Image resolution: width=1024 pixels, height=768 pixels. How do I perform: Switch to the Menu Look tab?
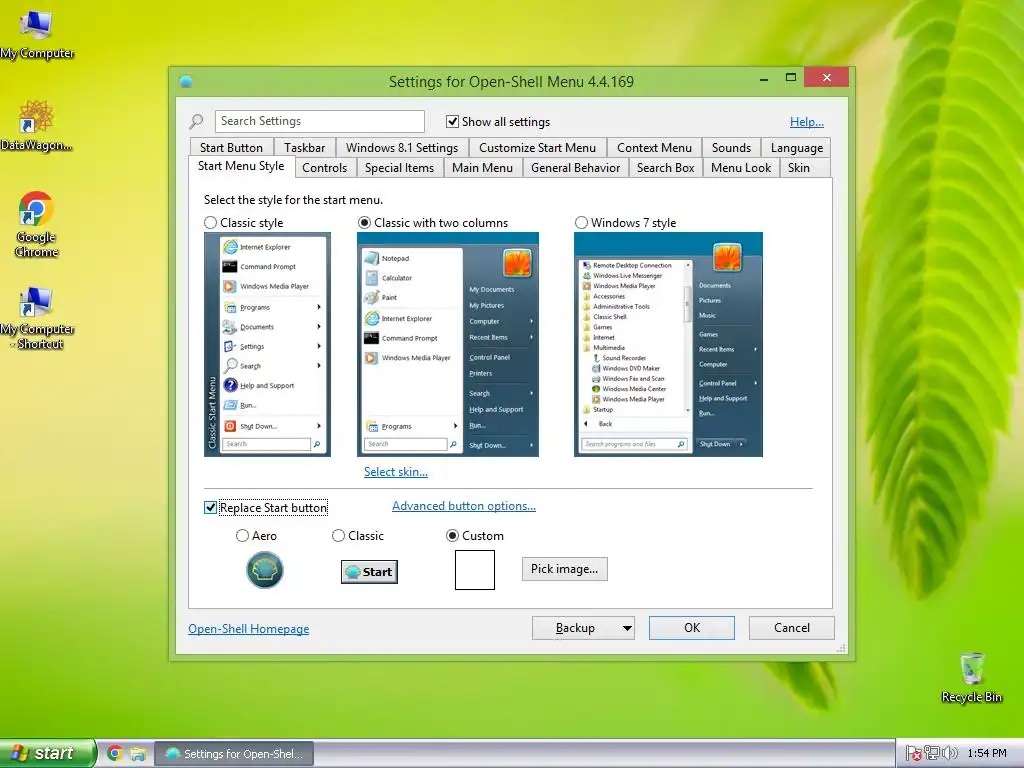pyautogui.click(x=741, y=168)
